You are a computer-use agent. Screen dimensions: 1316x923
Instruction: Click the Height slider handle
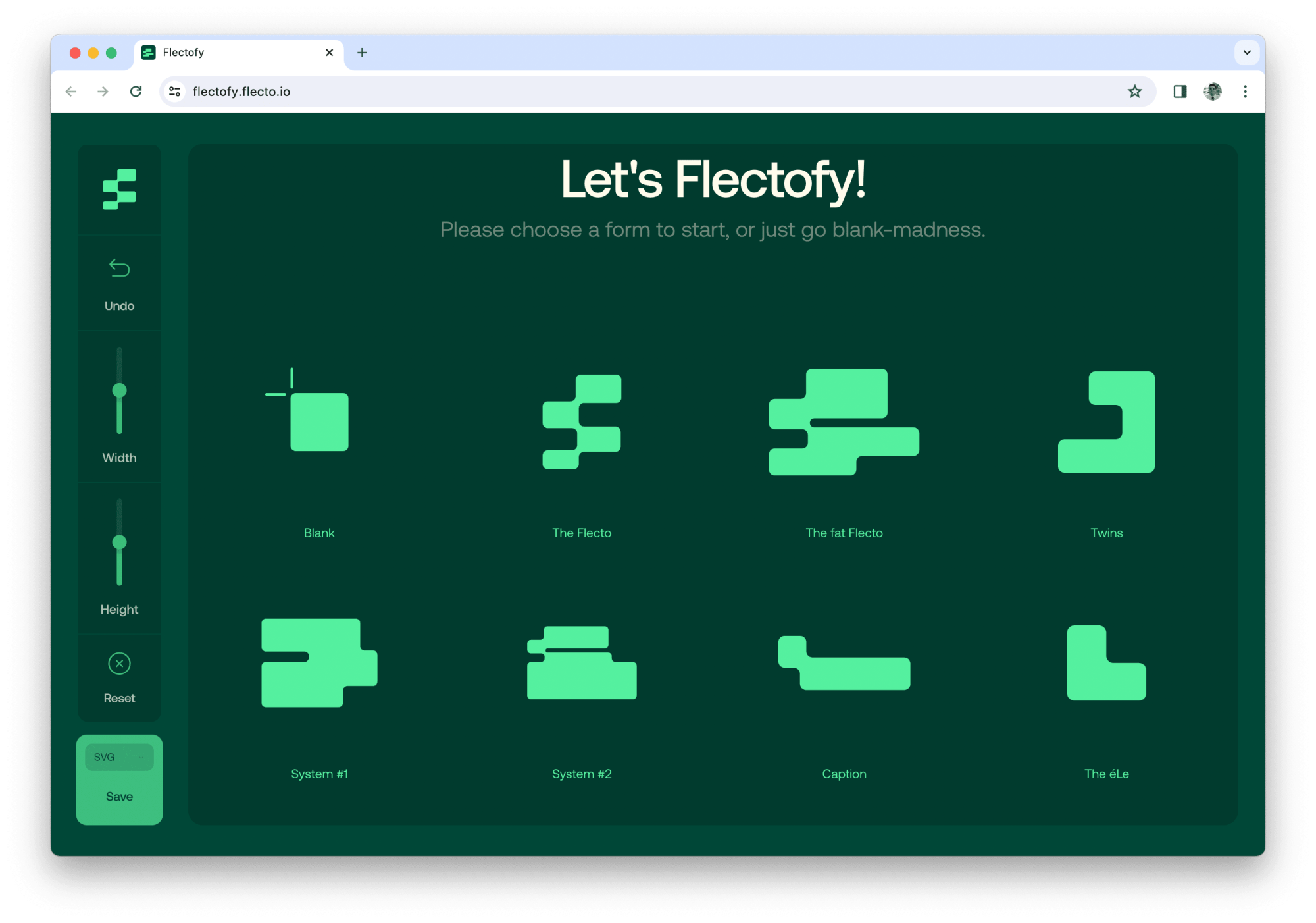click(x=119, y=542)
